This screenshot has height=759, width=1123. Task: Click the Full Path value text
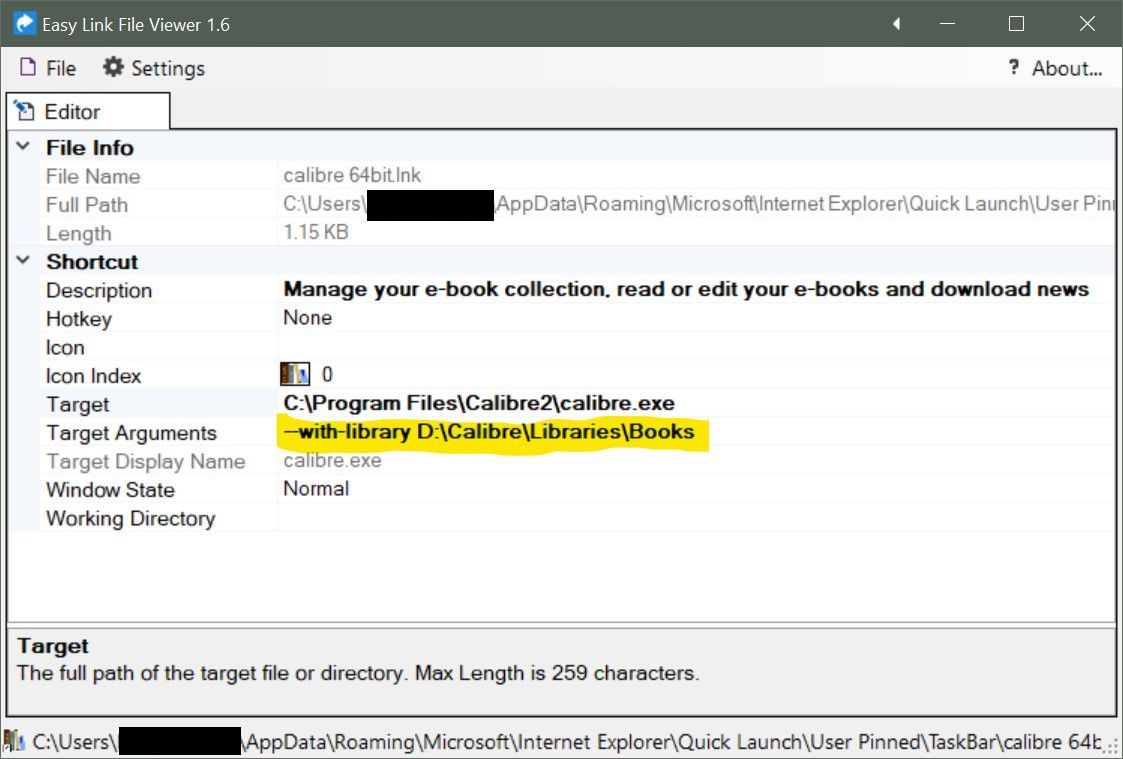pyautogui.click(x=699, y=203)
